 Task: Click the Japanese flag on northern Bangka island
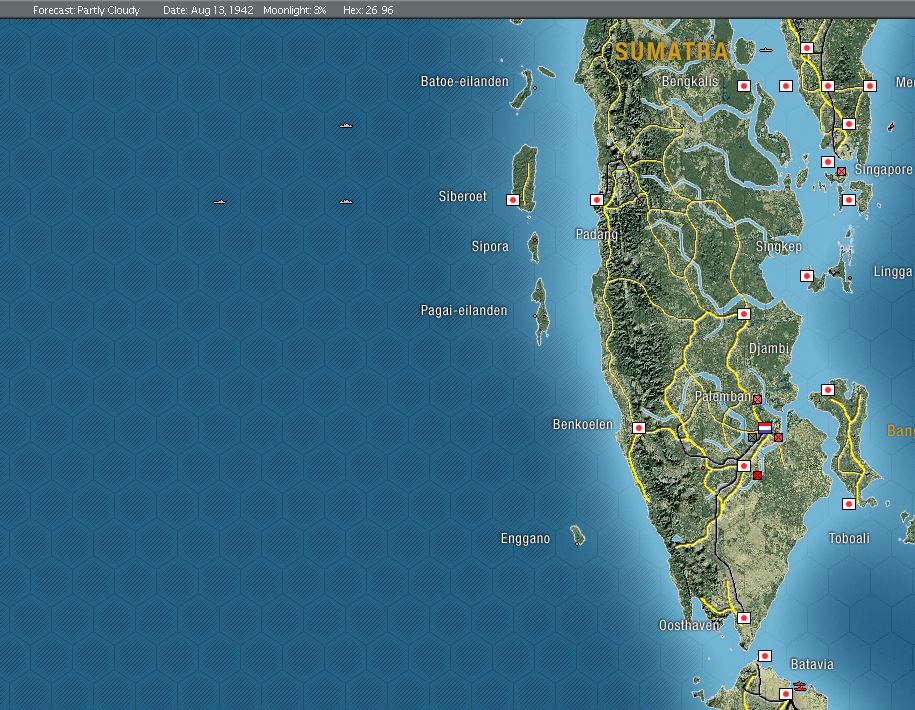click(827, 390)
